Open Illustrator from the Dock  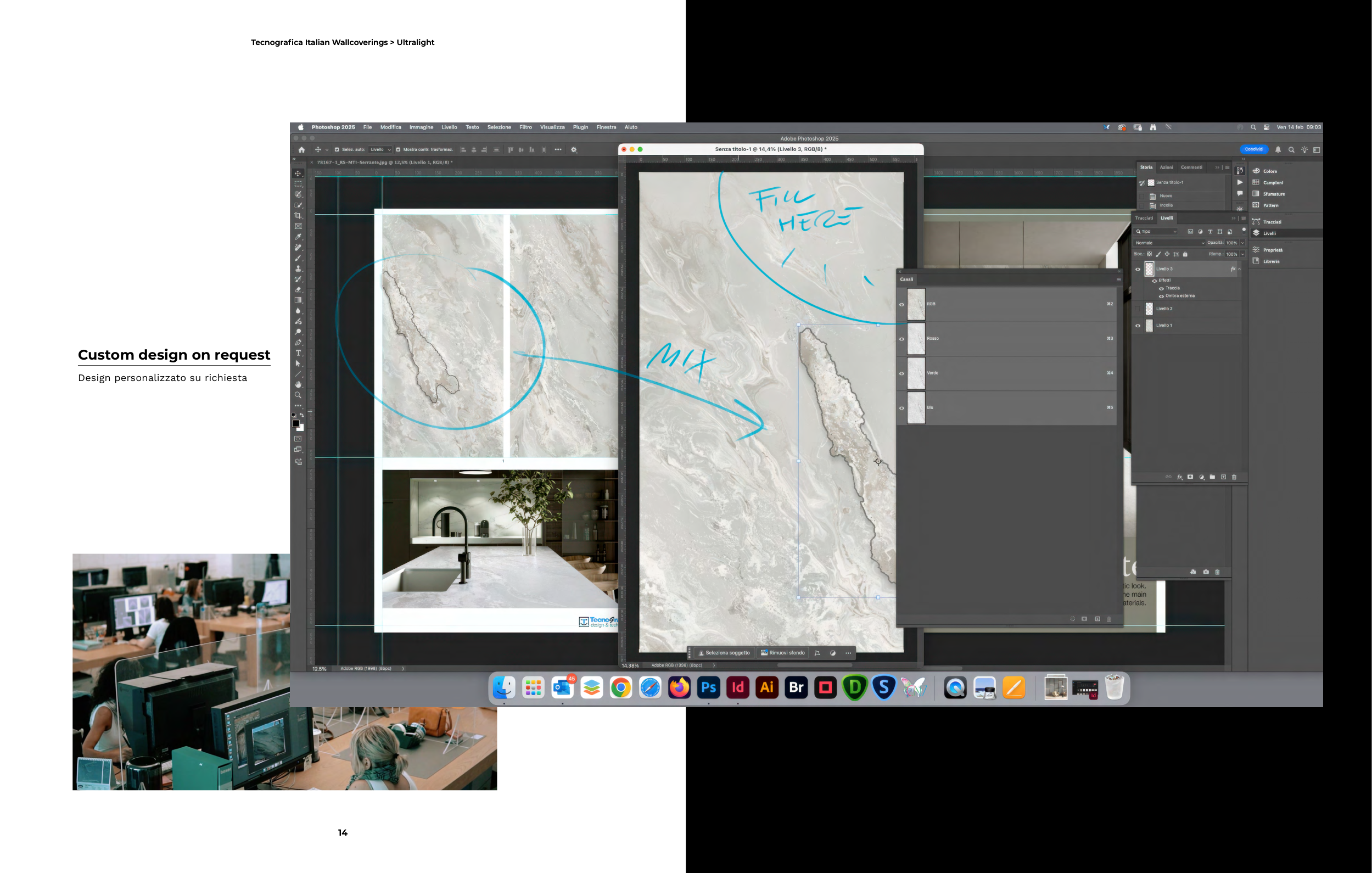point(767,688)
